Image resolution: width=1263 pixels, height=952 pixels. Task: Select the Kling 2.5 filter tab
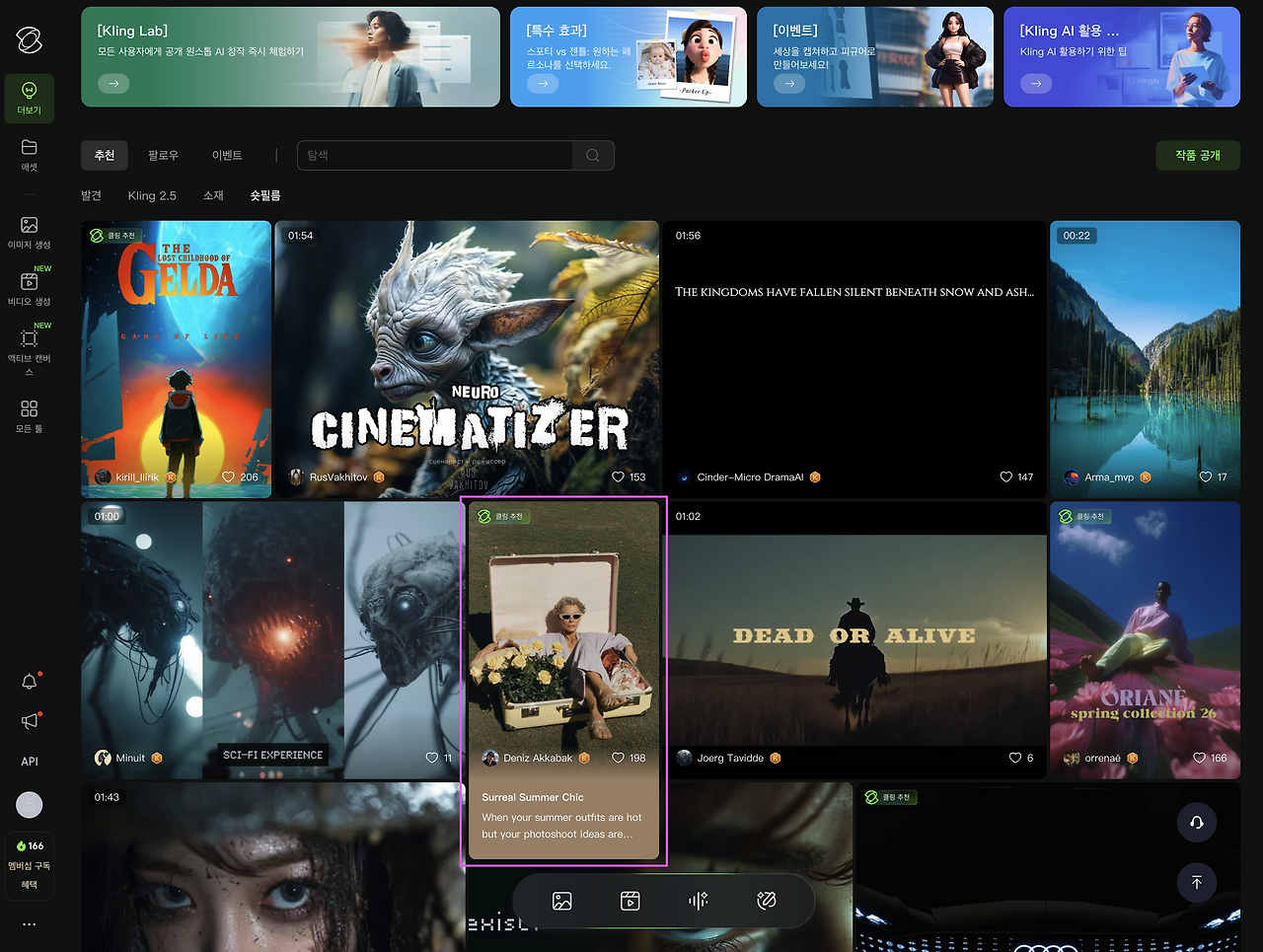(x=152, y=195)
